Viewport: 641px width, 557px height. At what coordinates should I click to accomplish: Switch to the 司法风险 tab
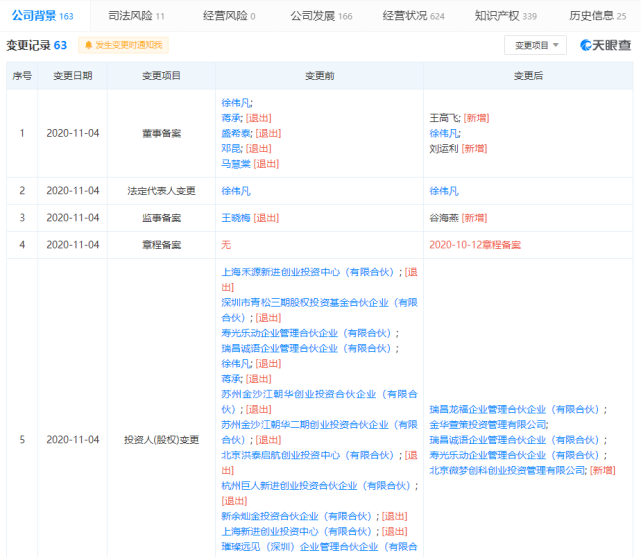coord(135,16)
